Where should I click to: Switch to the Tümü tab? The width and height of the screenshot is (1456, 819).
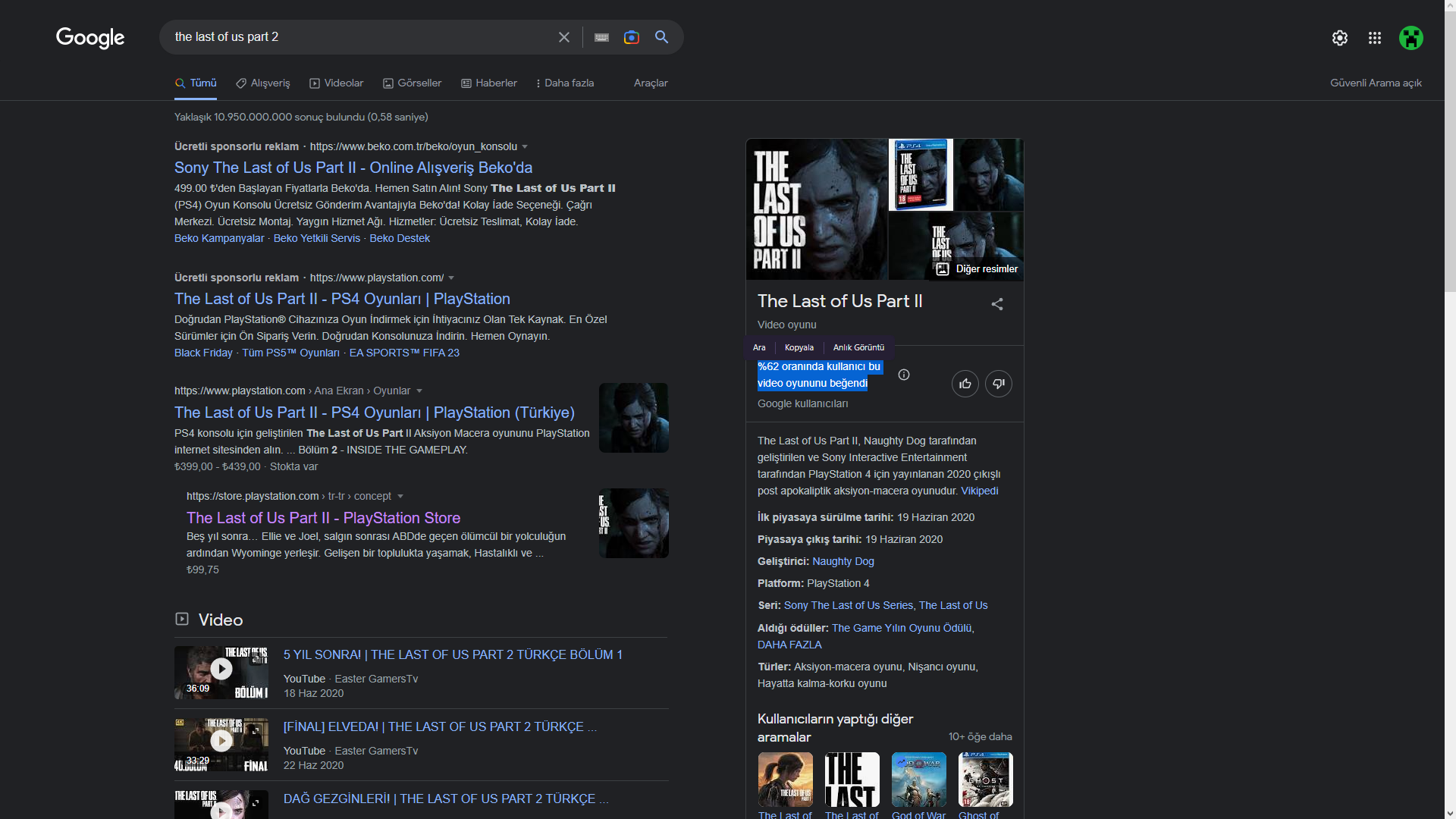point(196,83)
